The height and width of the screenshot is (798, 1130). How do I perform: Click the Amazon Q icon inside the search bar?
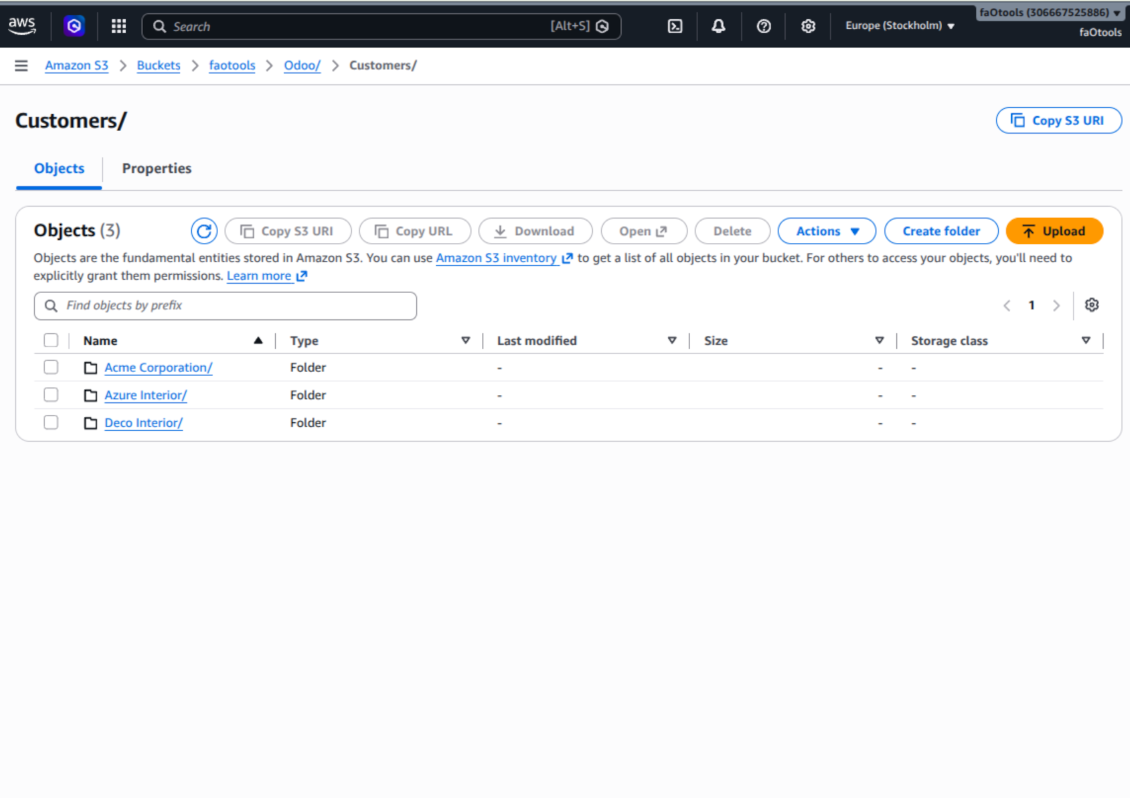click(602, 27)
